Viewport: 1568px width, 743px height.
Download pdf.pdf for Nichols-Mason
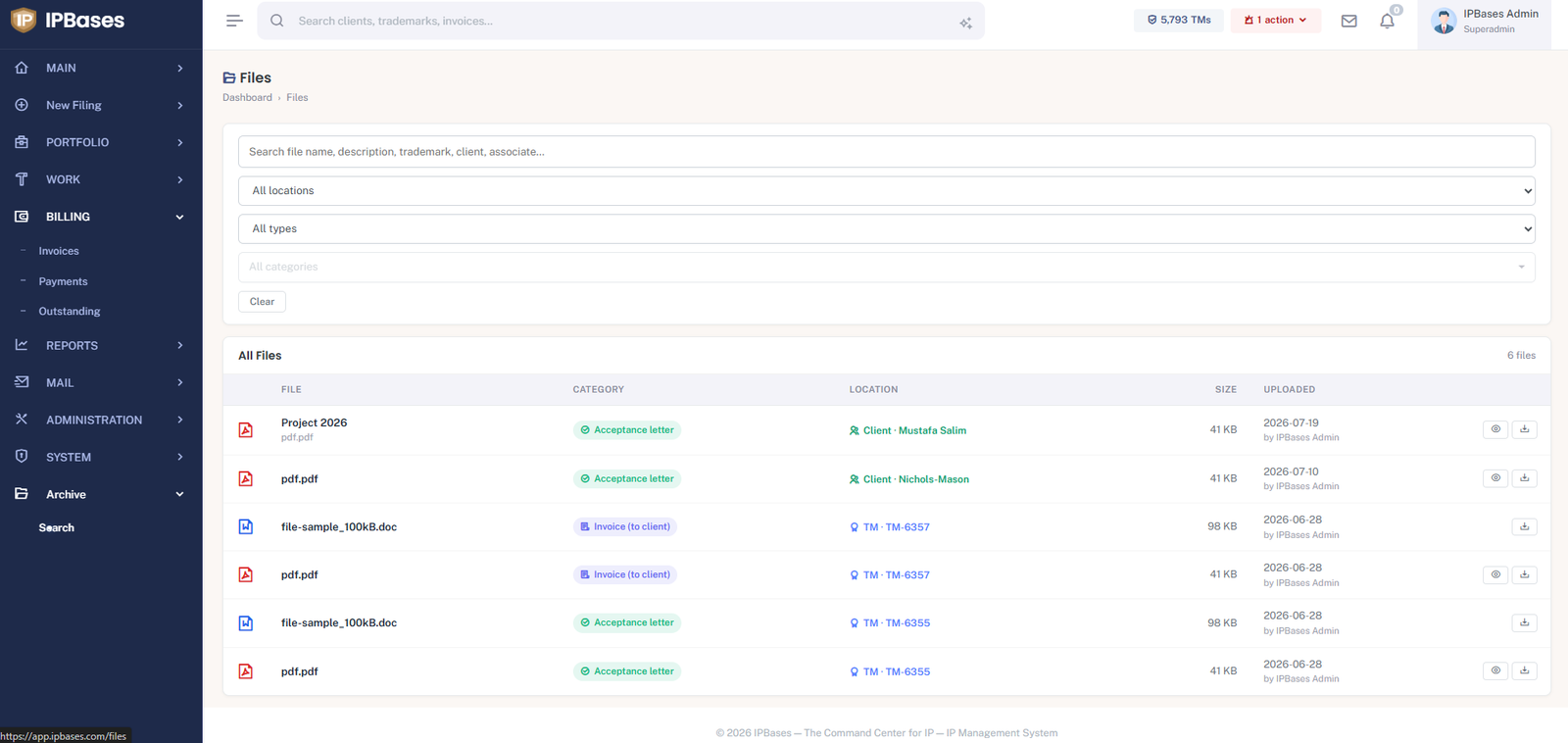1525,478
